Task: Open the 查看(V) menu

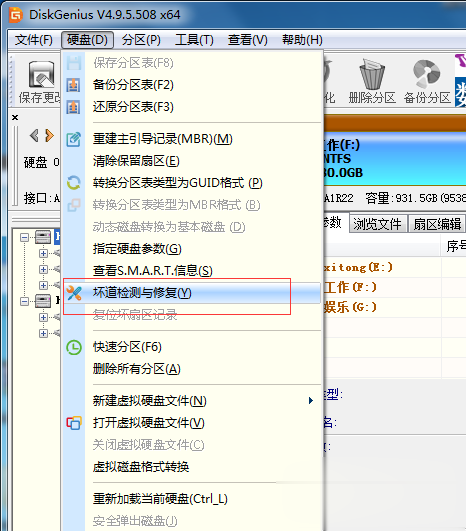Action: click(248, 40)
